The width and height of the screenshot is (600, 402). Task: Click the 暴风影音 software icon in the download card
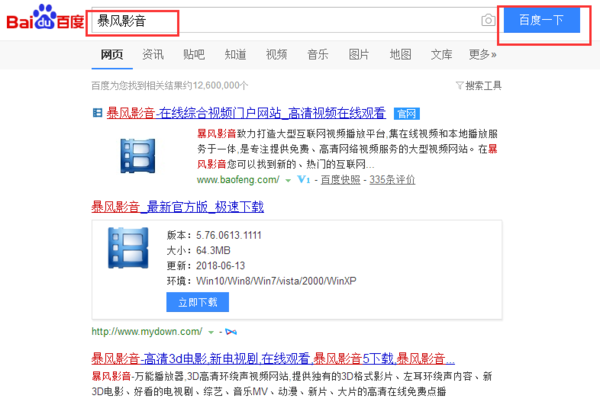[128, 248]
